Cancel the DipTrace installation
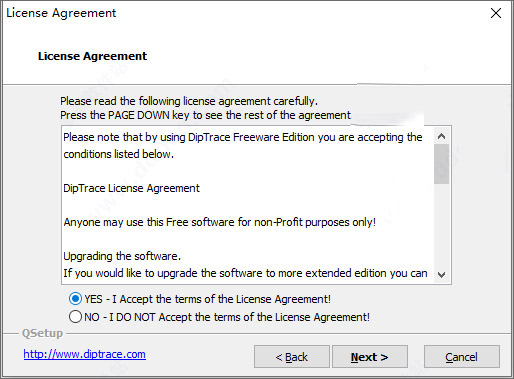The height and width of the screenshot is (379, 514). (462, 357)
